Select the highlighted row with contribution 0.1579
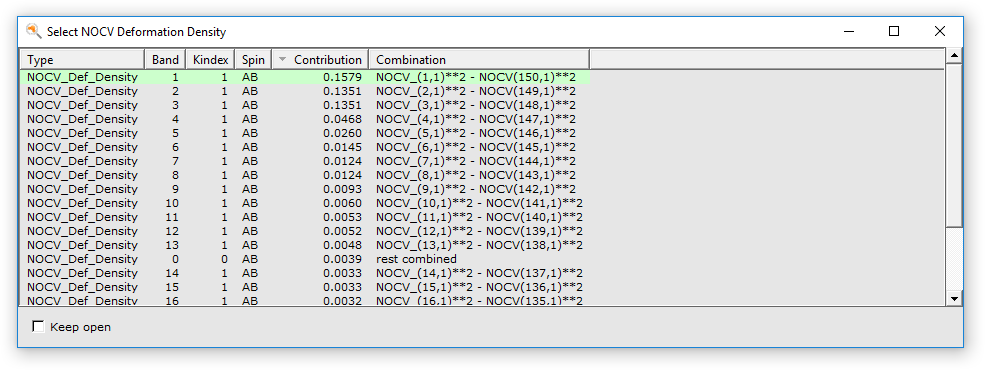985x370 pixels. [305, 77]
